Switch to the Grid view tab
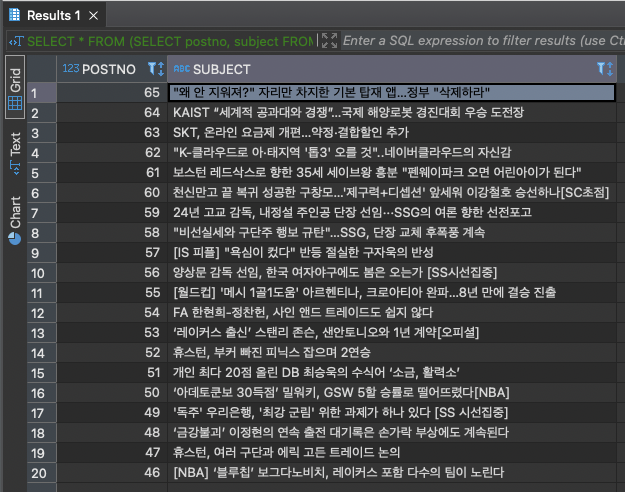The width and height of the screenshot is (625, 492). 15,87
